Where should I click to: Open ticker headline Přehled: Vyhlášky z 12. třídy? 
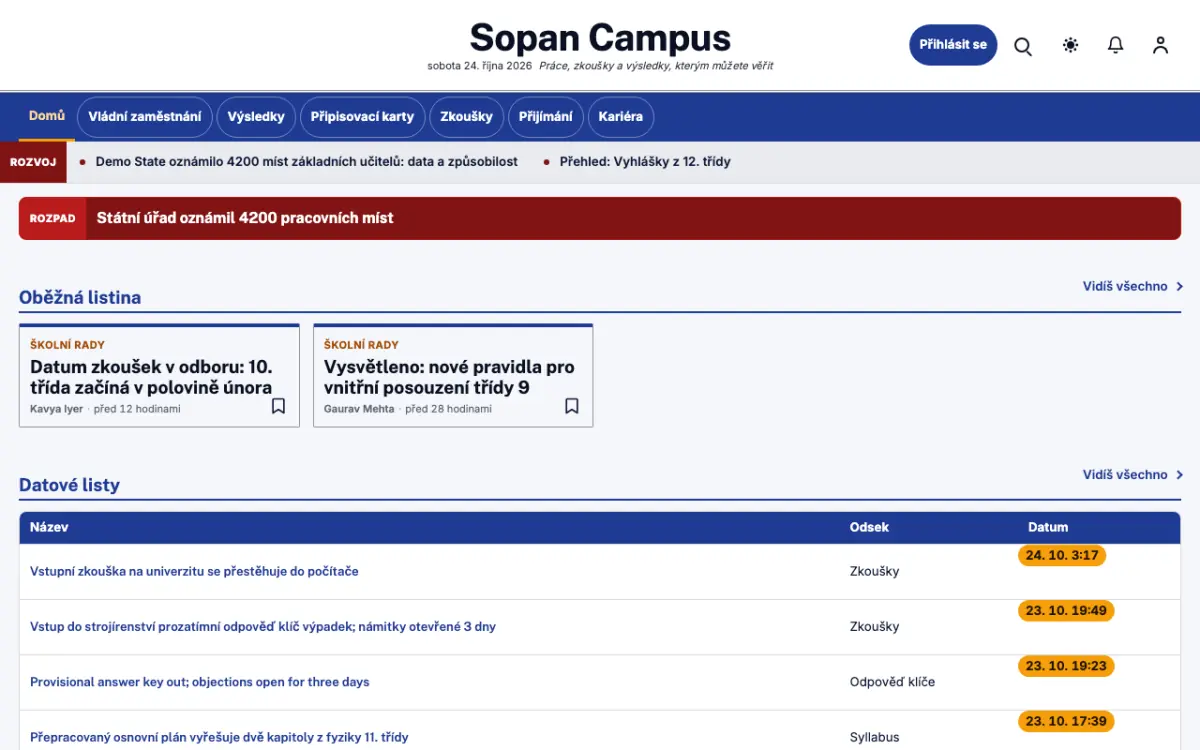click(645, 161)
